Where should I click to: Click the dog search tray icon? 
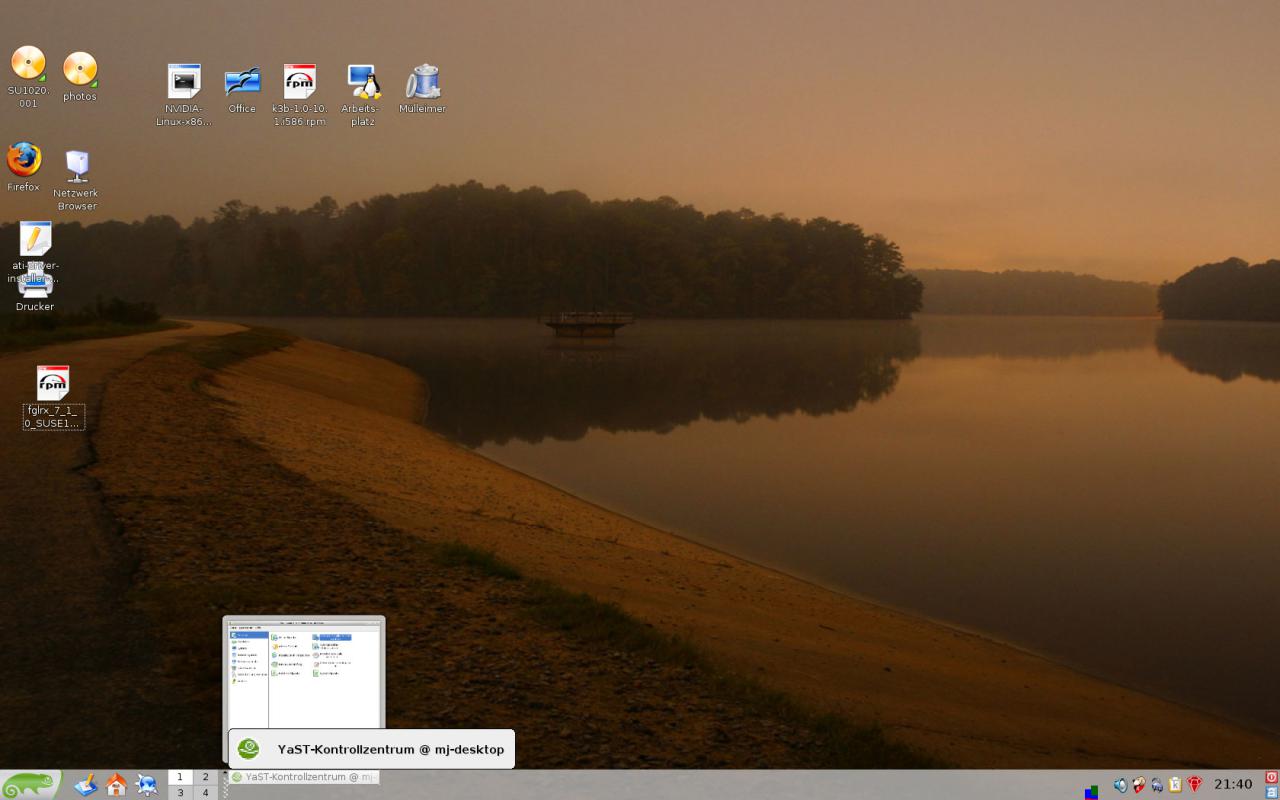coord(1139,785)
